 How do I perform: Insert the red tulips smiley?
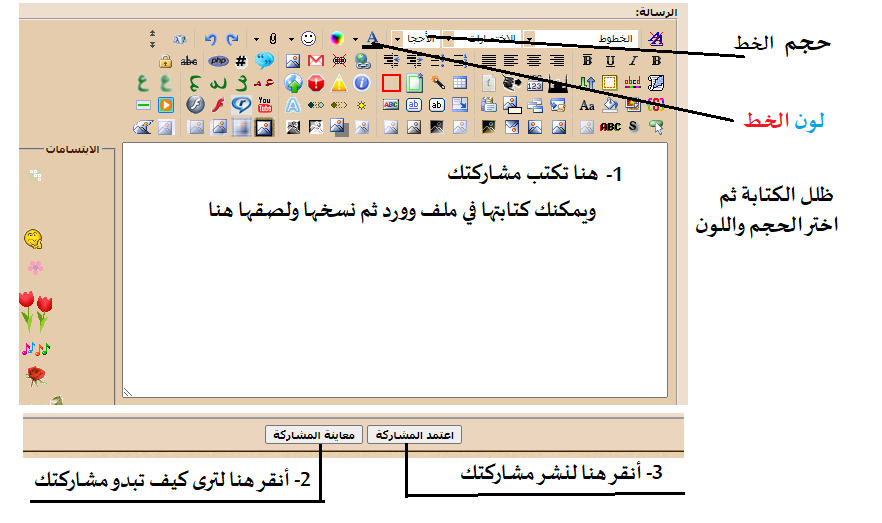click(35, 310)
